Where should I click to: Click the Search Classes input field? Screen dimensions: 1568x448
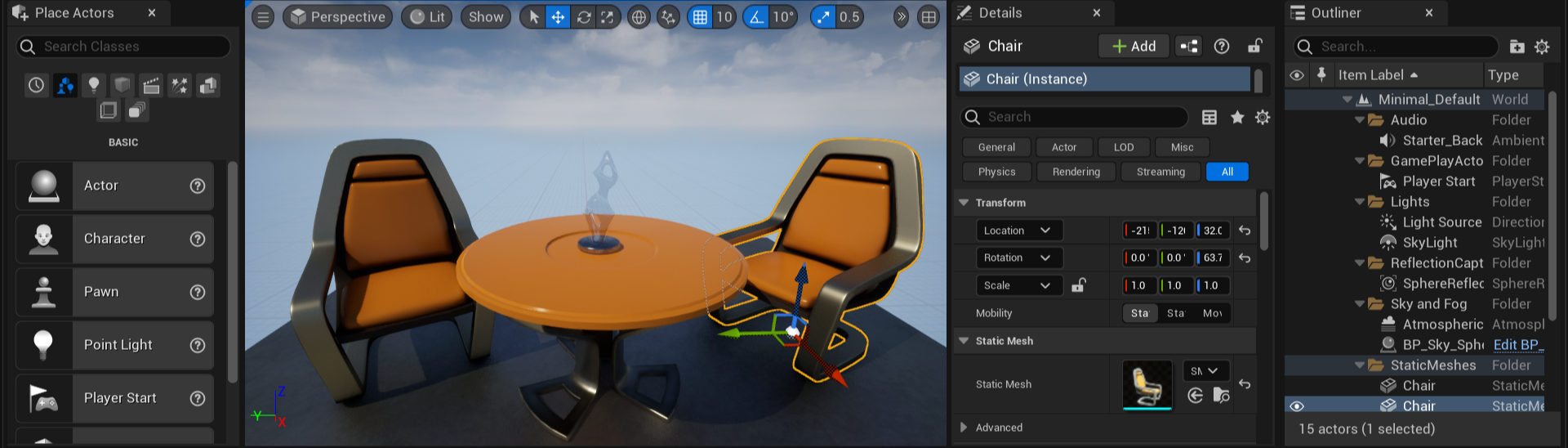[x=124, y=47]
